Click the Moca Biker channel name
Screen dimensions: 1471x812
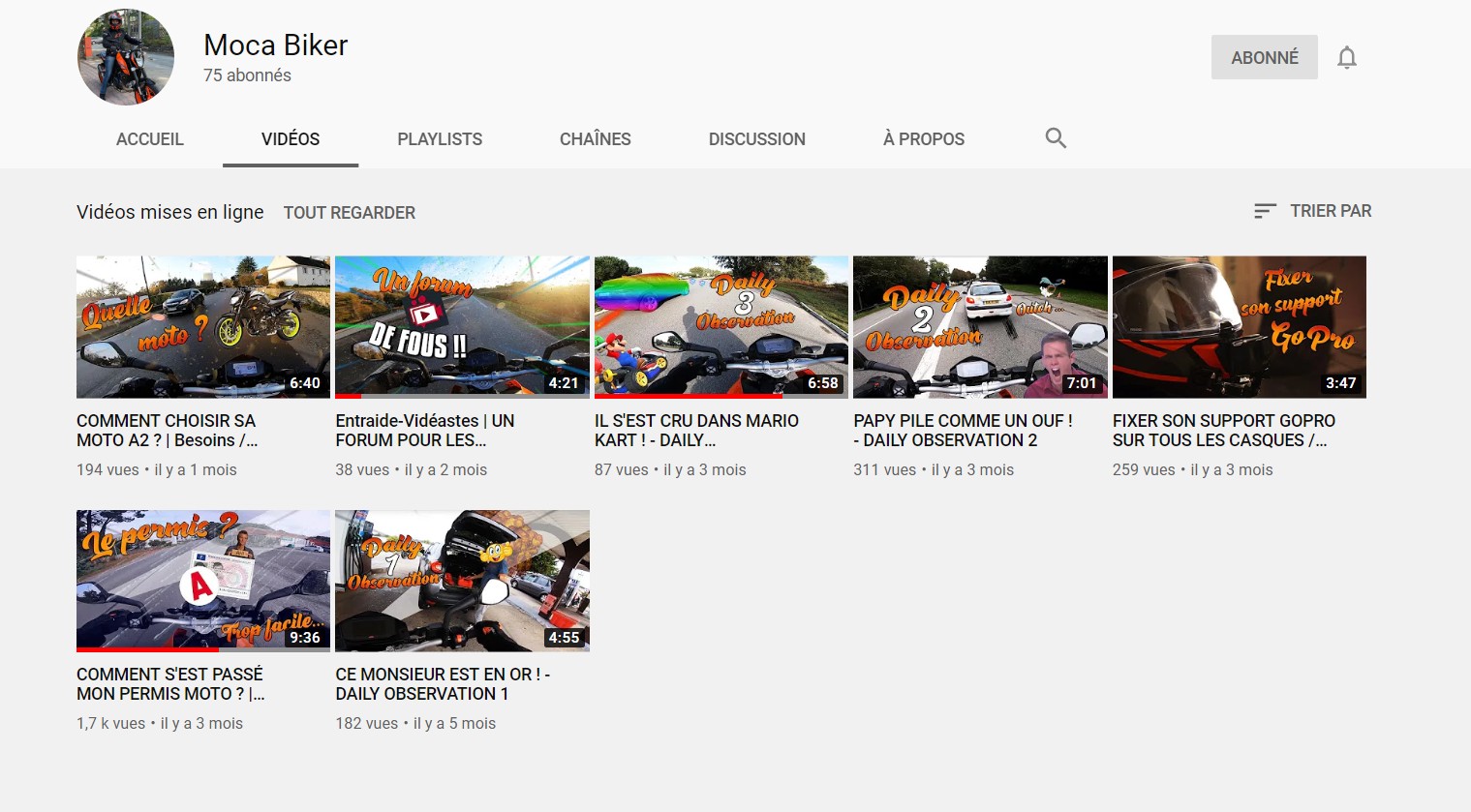point(276,45)
